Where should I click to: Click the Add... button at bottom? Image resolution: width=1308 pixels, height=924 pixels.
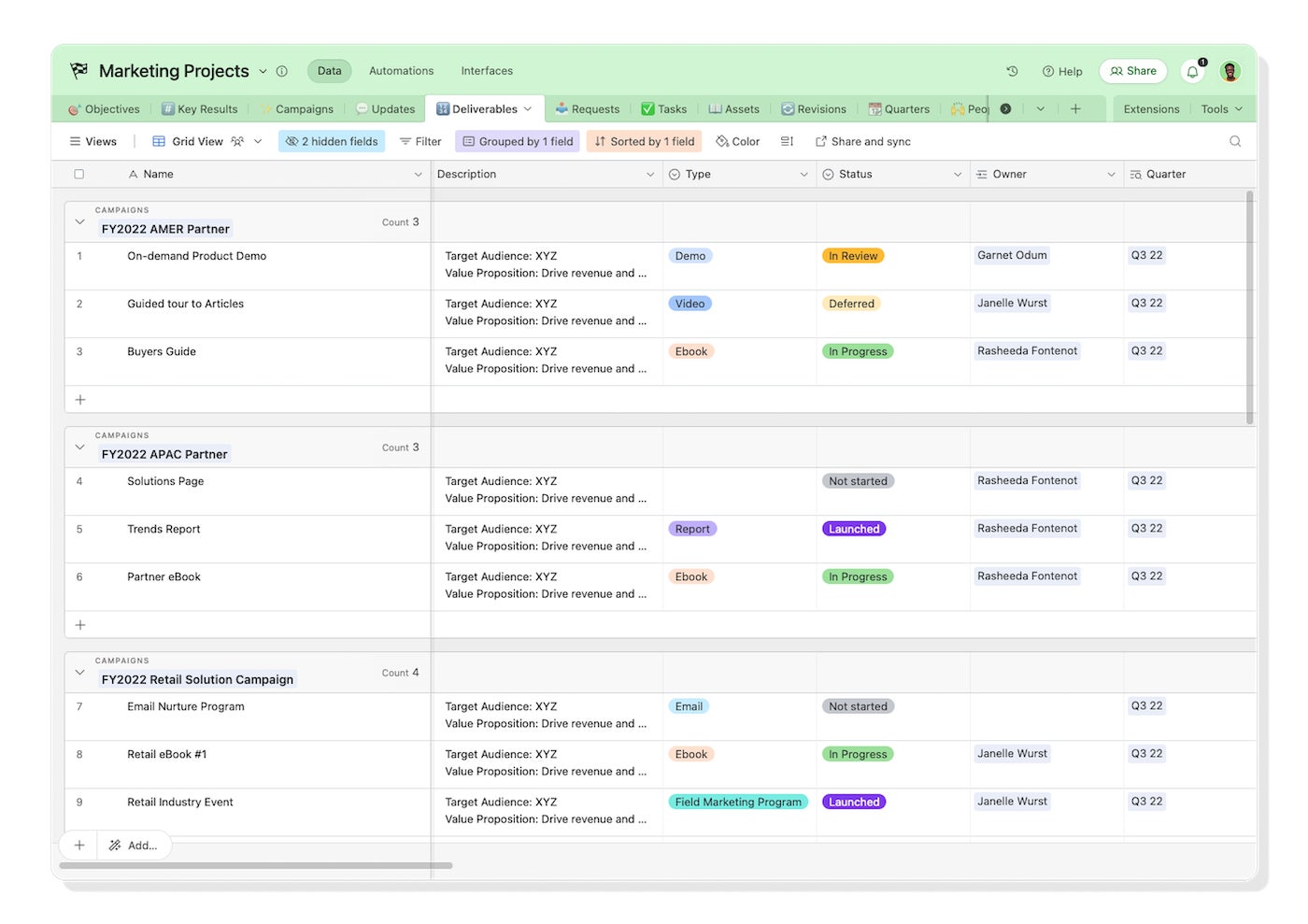click(x=133, y=846)
